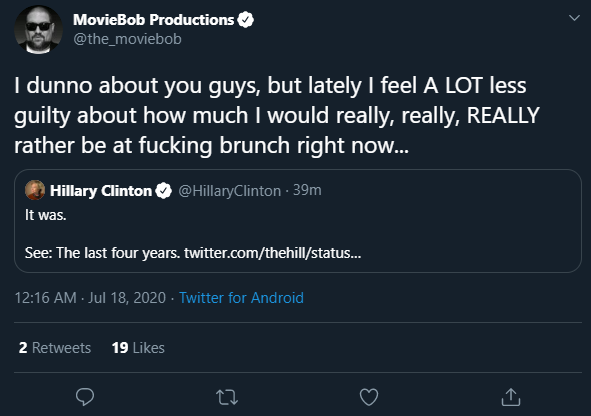Follow the twitter.com/thehill/status link

tap(273, 253)
